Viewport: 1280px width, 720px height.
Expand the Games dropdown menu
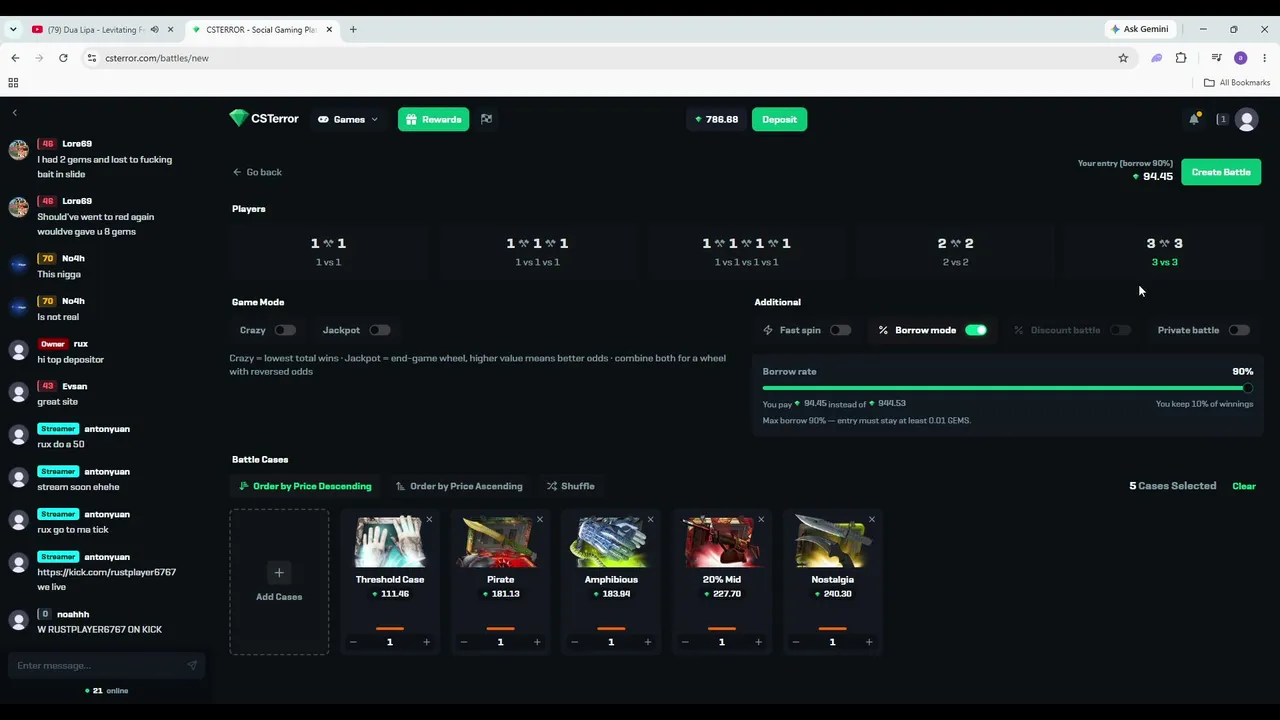coord(348,119)
